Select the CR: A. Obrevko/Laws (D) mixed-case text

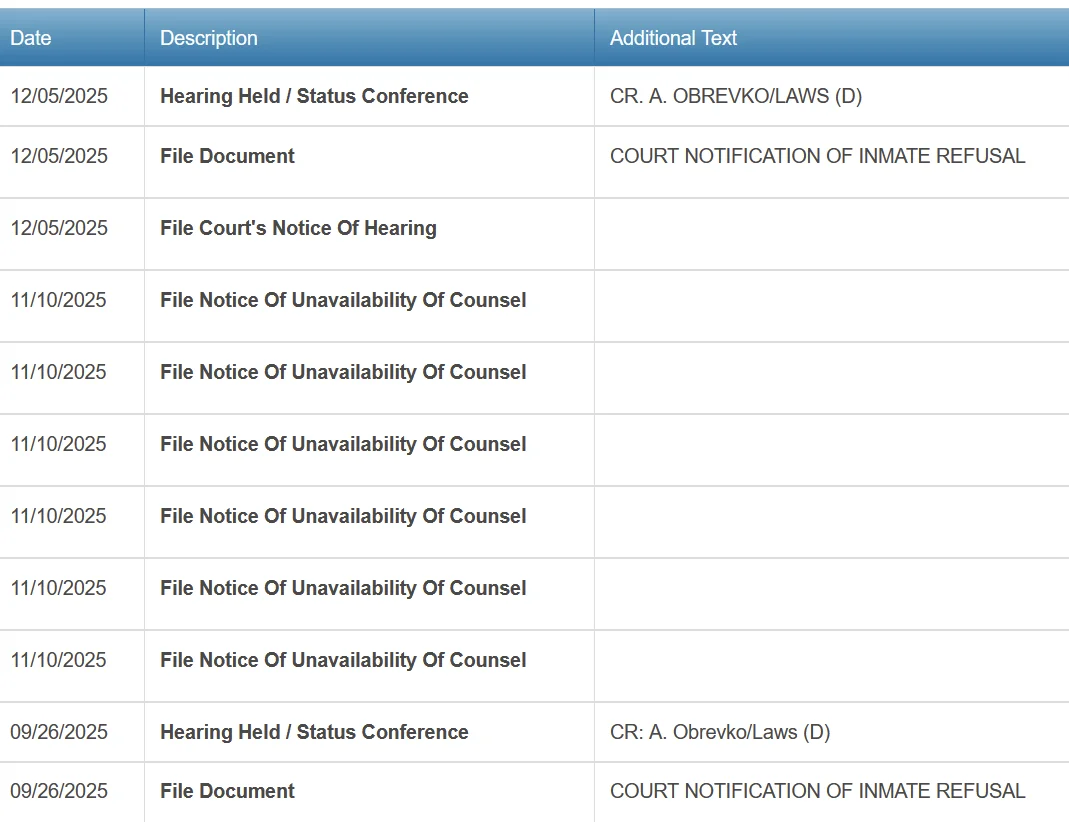720,732
